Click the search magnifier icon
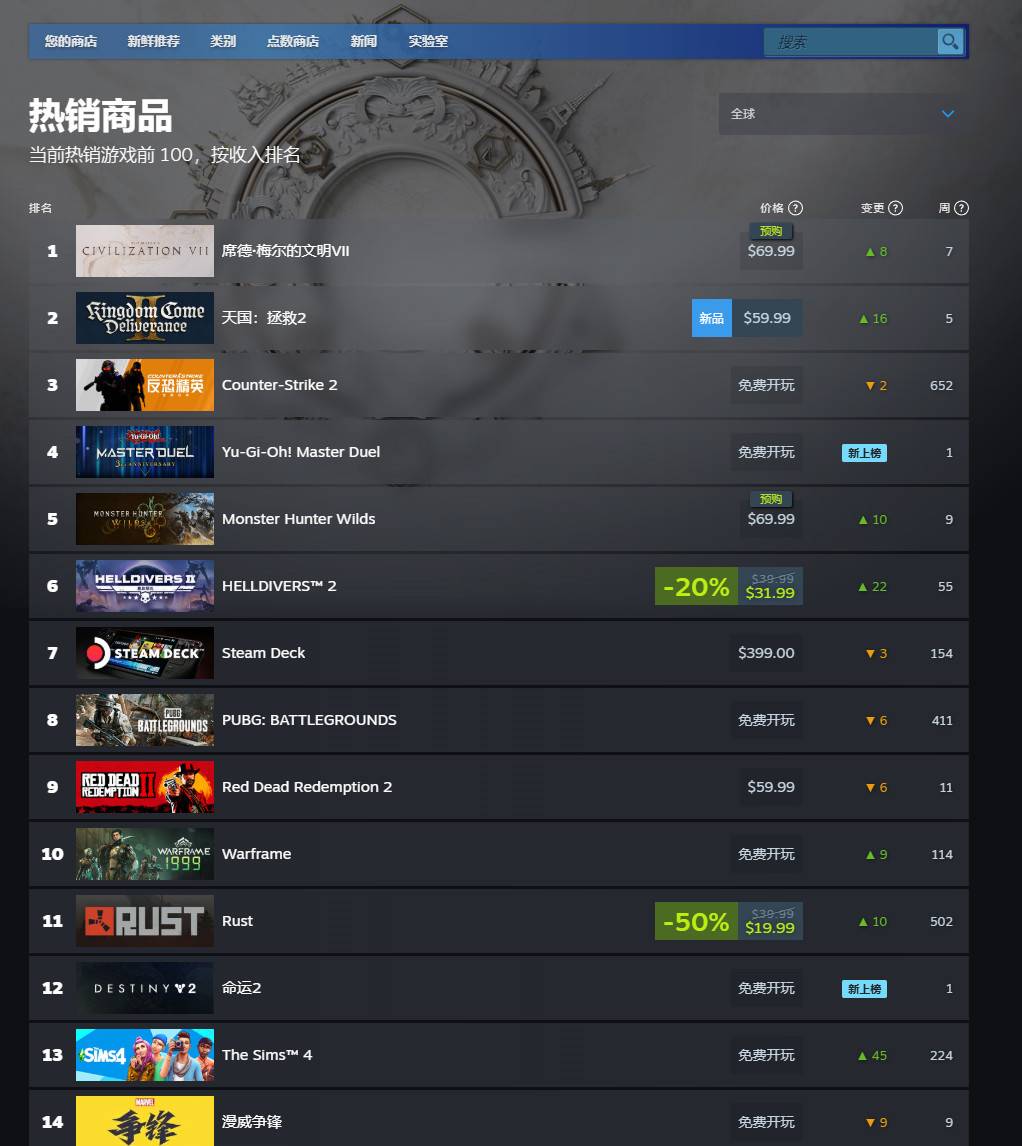 950,42
